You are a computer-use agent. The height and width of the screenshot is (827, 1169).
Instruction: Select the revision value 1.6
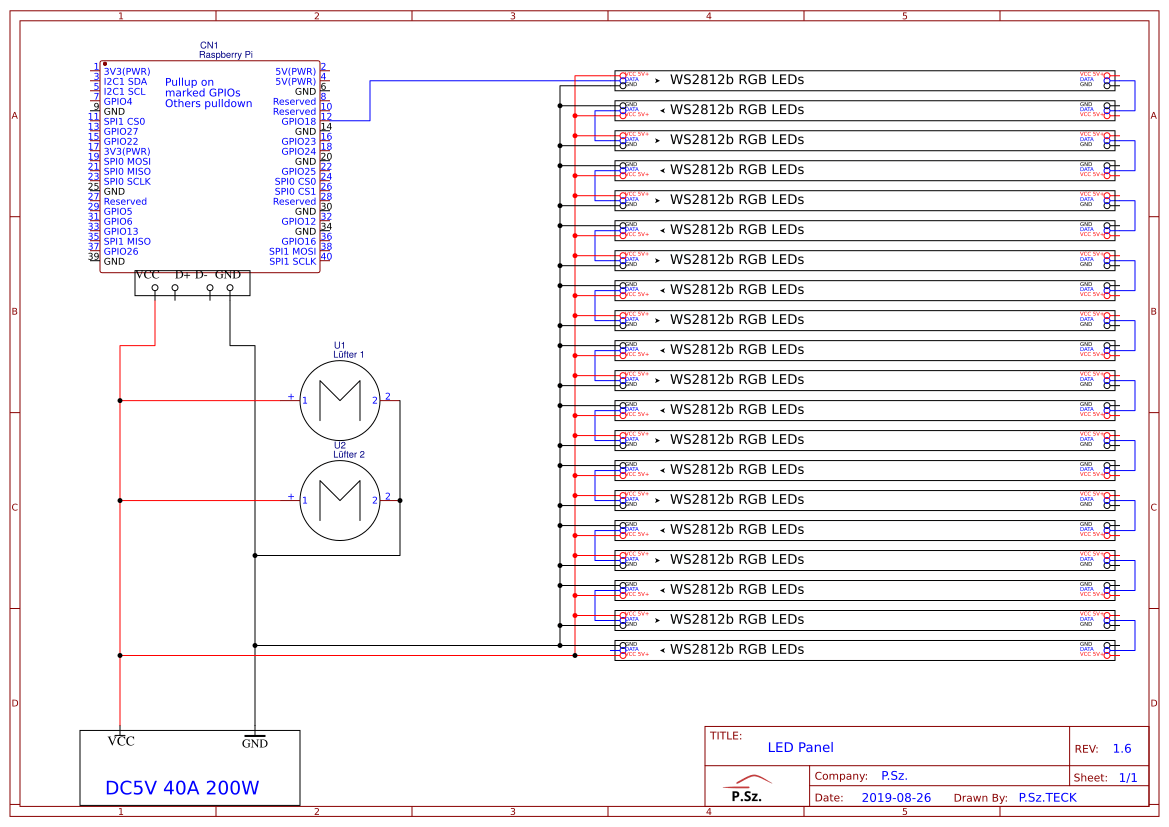pos(1121,749)
